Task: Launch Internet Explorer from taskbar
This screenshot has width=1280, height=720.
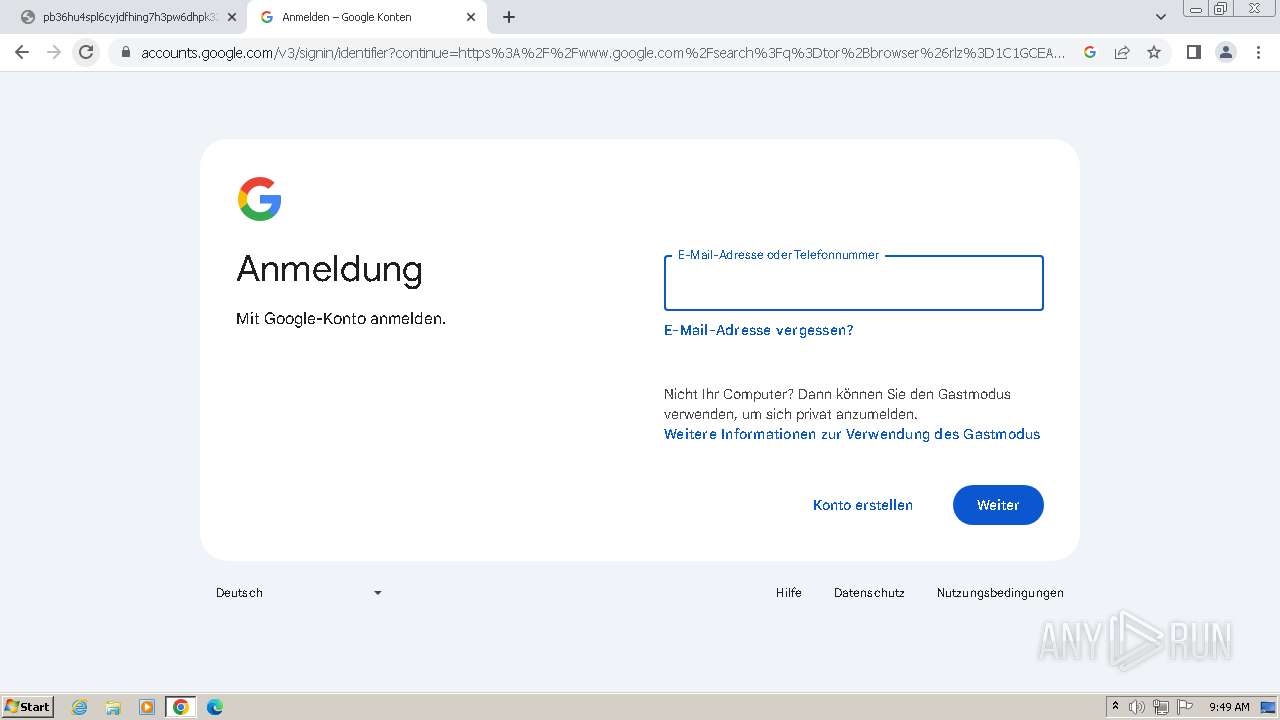Action: [x=80, y=707]
